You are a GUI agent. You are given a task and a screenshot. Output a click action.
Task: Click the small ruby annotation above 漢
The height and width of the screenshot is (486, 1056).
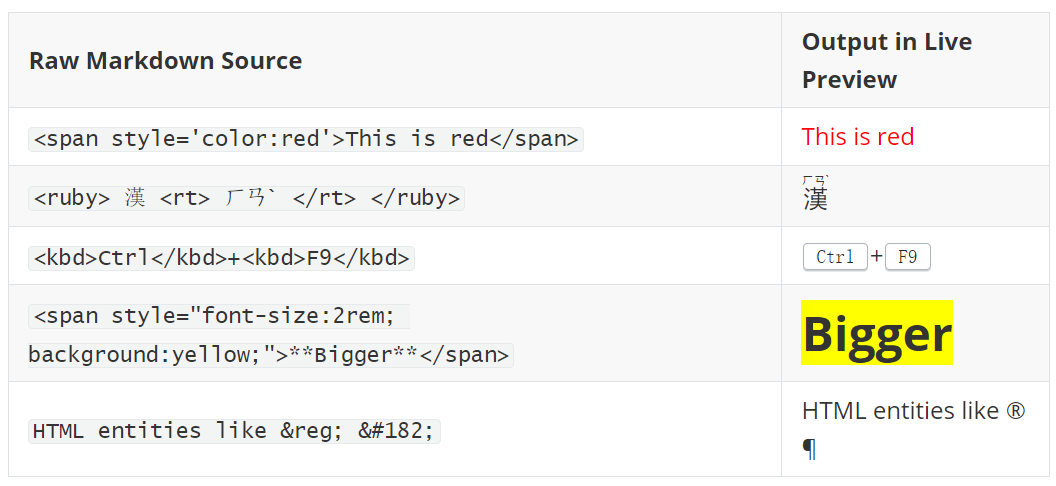(x=815, y=180)
